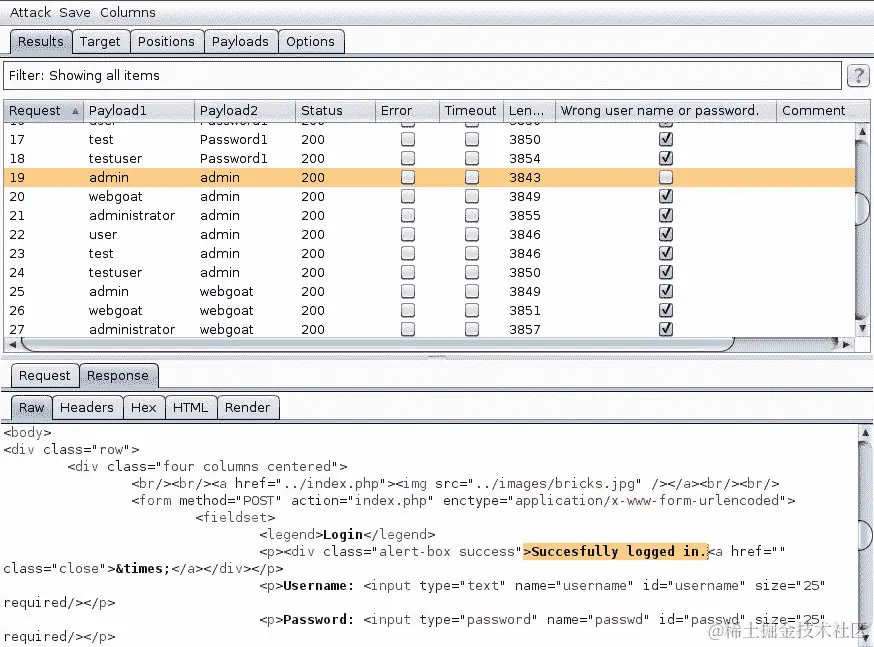Viewport: 874px width, 647px height.
Task: Toggle Error checkbox in row 19
Action: (x=408, y=177)
